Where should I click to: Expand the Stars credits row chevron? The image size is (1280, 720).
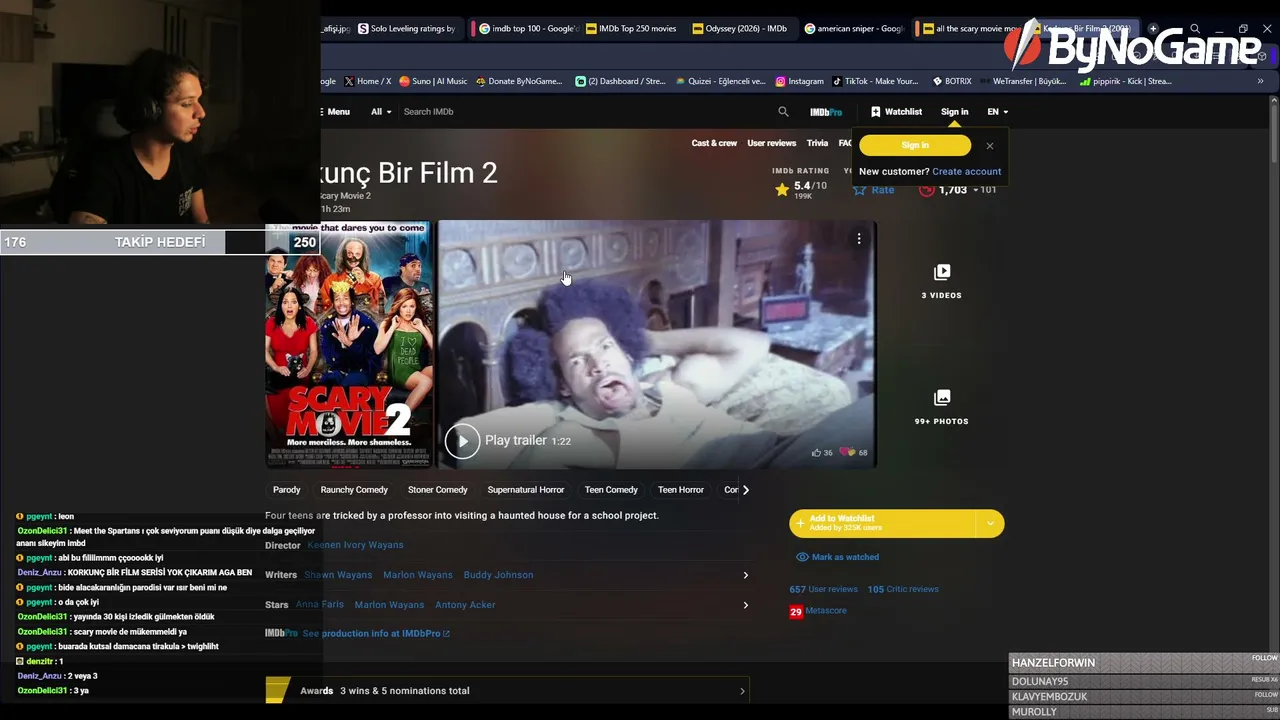745,605
